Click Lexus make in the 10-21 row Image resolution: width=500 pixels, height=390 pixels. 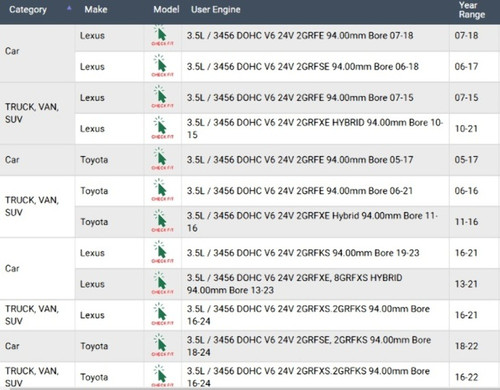point(92,129)
